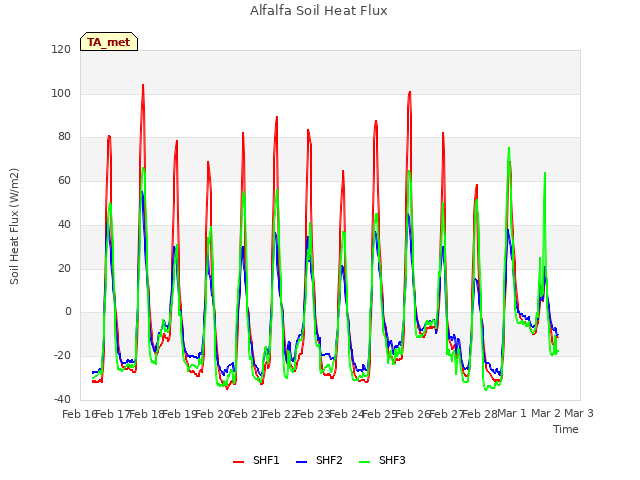Click the 60 y-axis tick label
640x480 pixels.
point(64,180)
